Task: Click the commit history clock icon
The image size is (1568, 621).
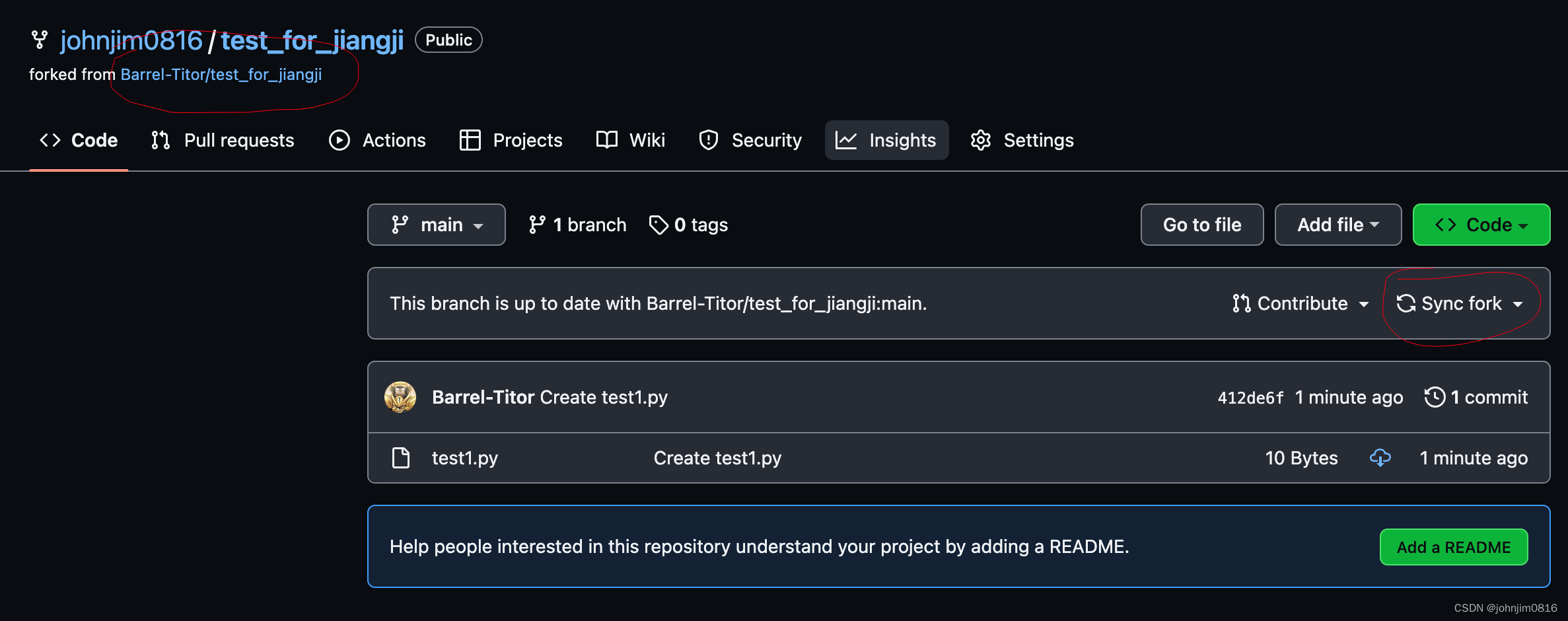Action: coord(1435,397)
